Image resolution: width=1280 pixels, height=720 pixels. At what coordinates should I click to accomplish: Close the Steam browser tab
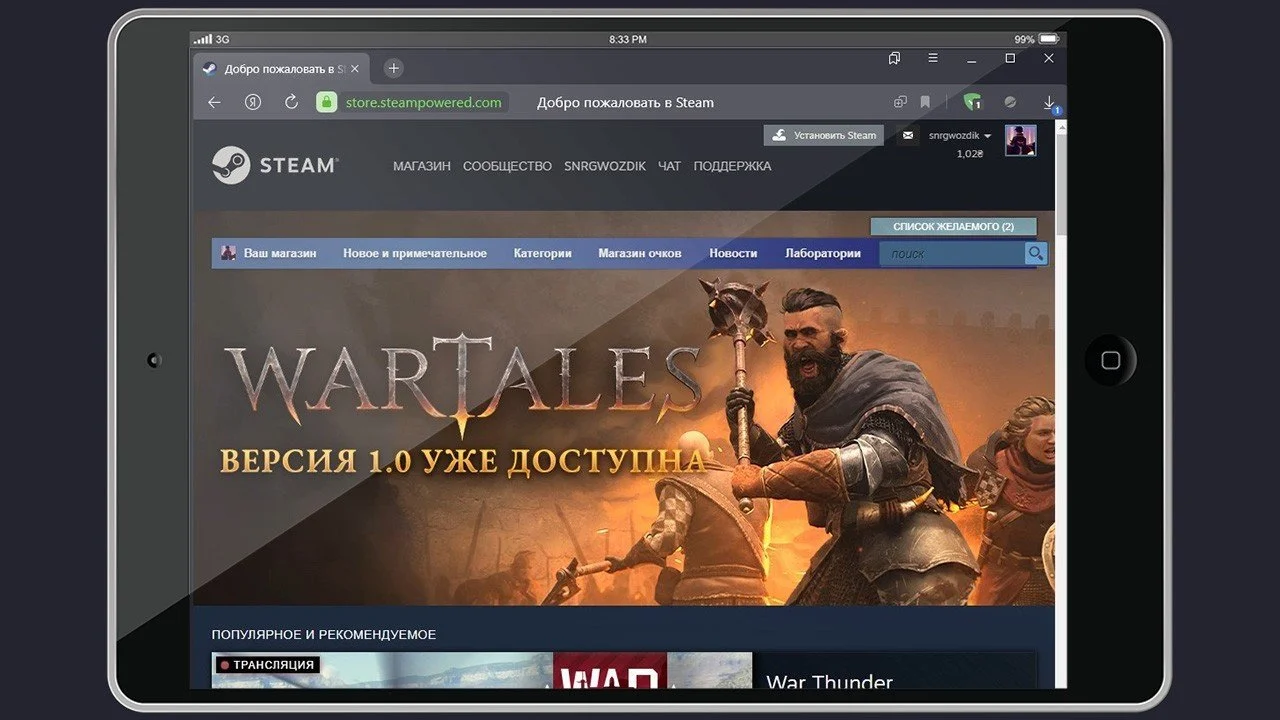click(354, 69)
